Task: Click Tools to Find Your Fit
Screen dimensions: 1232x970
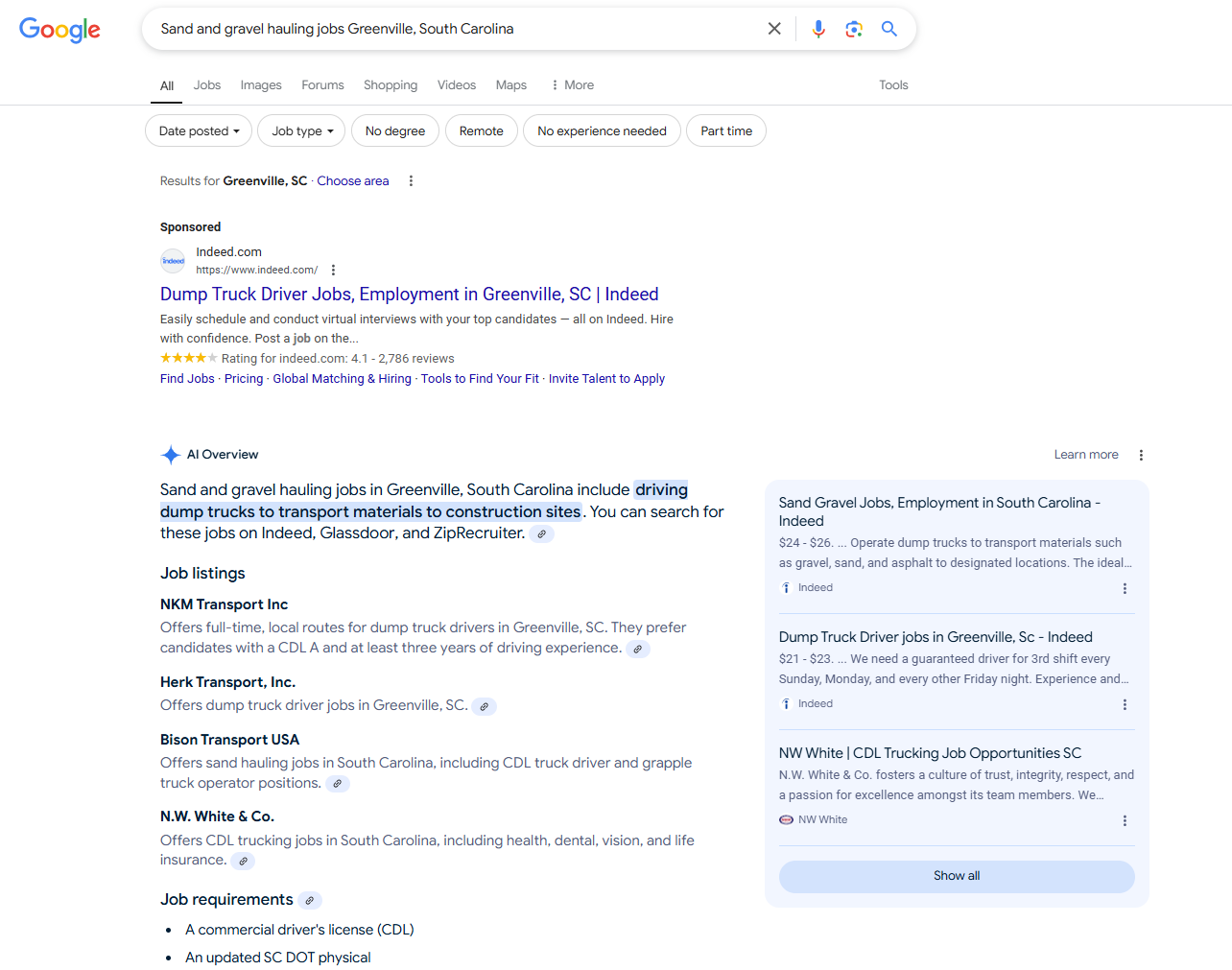Action: click(480, 379)
